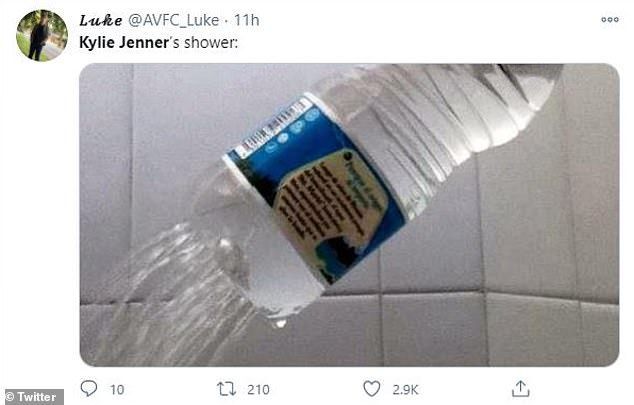Open Luke's profile picture avatar
Screen dimensions: 634x405
(x=41, y=36)
